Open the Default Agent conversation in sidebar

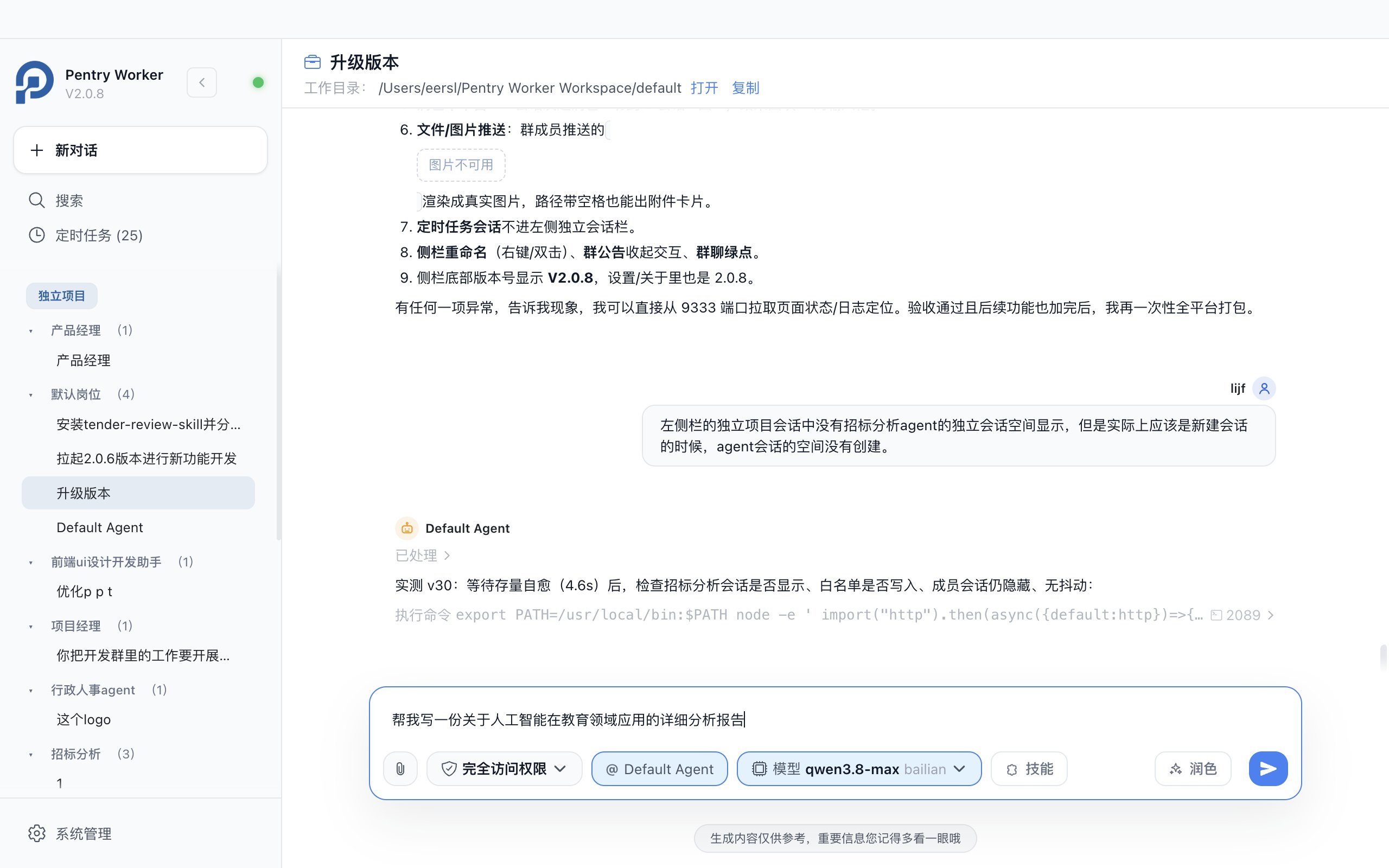pyautogui.click(x=138, y=527)
